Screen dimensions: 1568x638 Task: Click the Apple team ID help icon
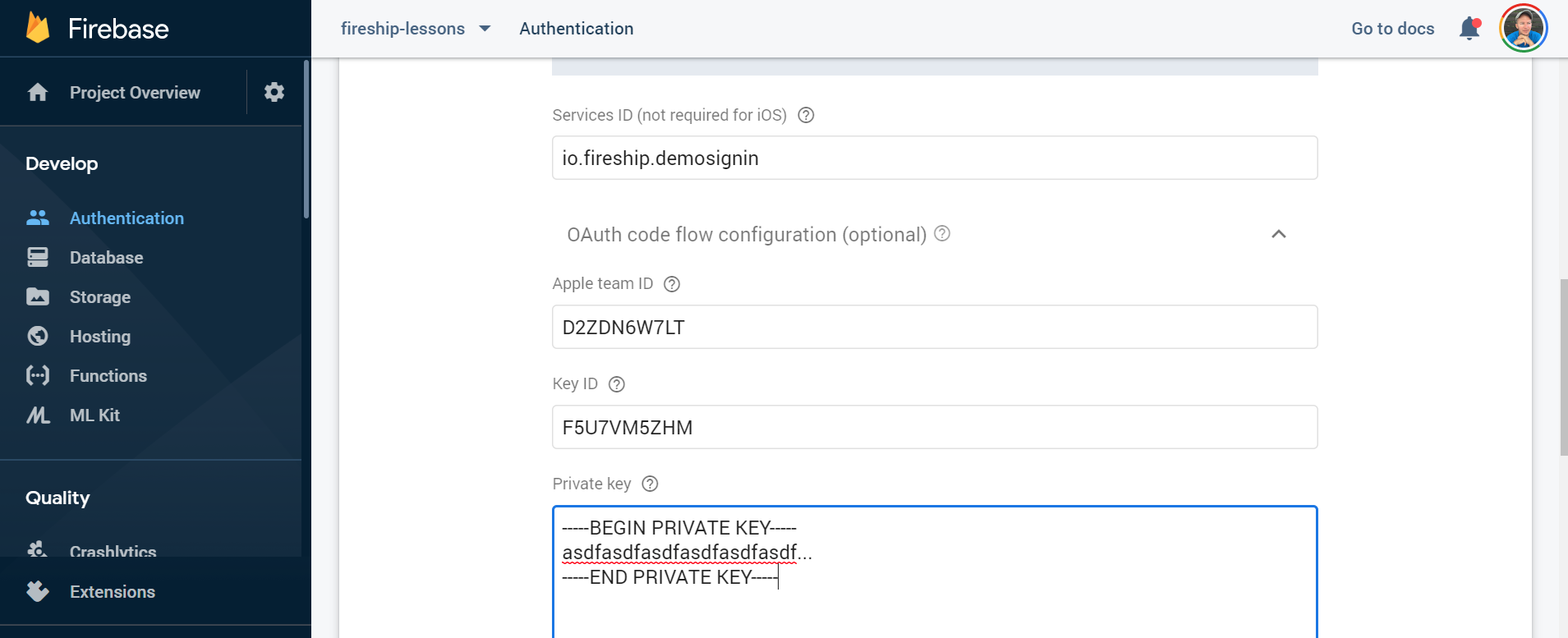pyautogui.click(x=672, y=283)
